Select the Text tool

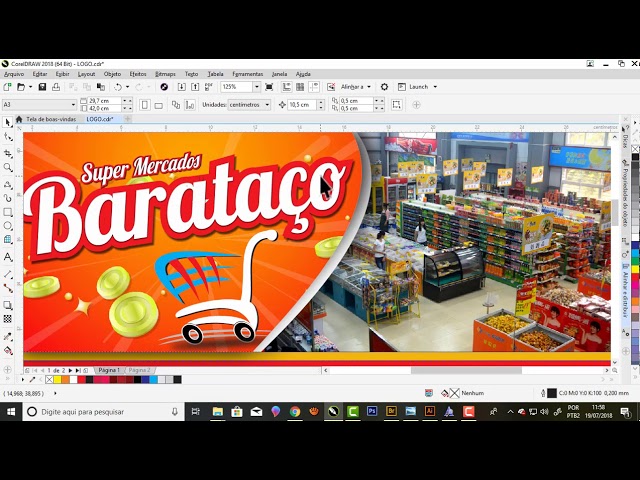tap(7, 257)
